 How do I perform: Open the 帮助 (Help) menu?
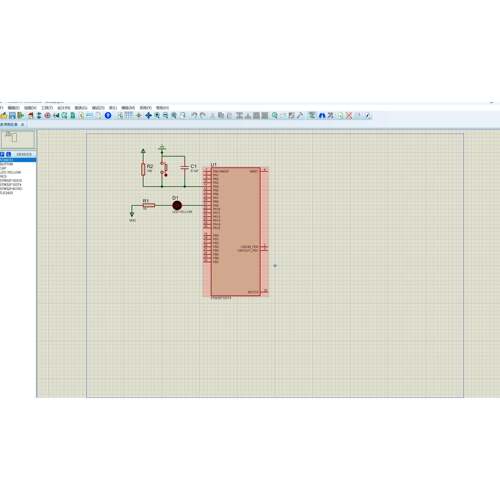pyautogui.click(x=162, y=108)
